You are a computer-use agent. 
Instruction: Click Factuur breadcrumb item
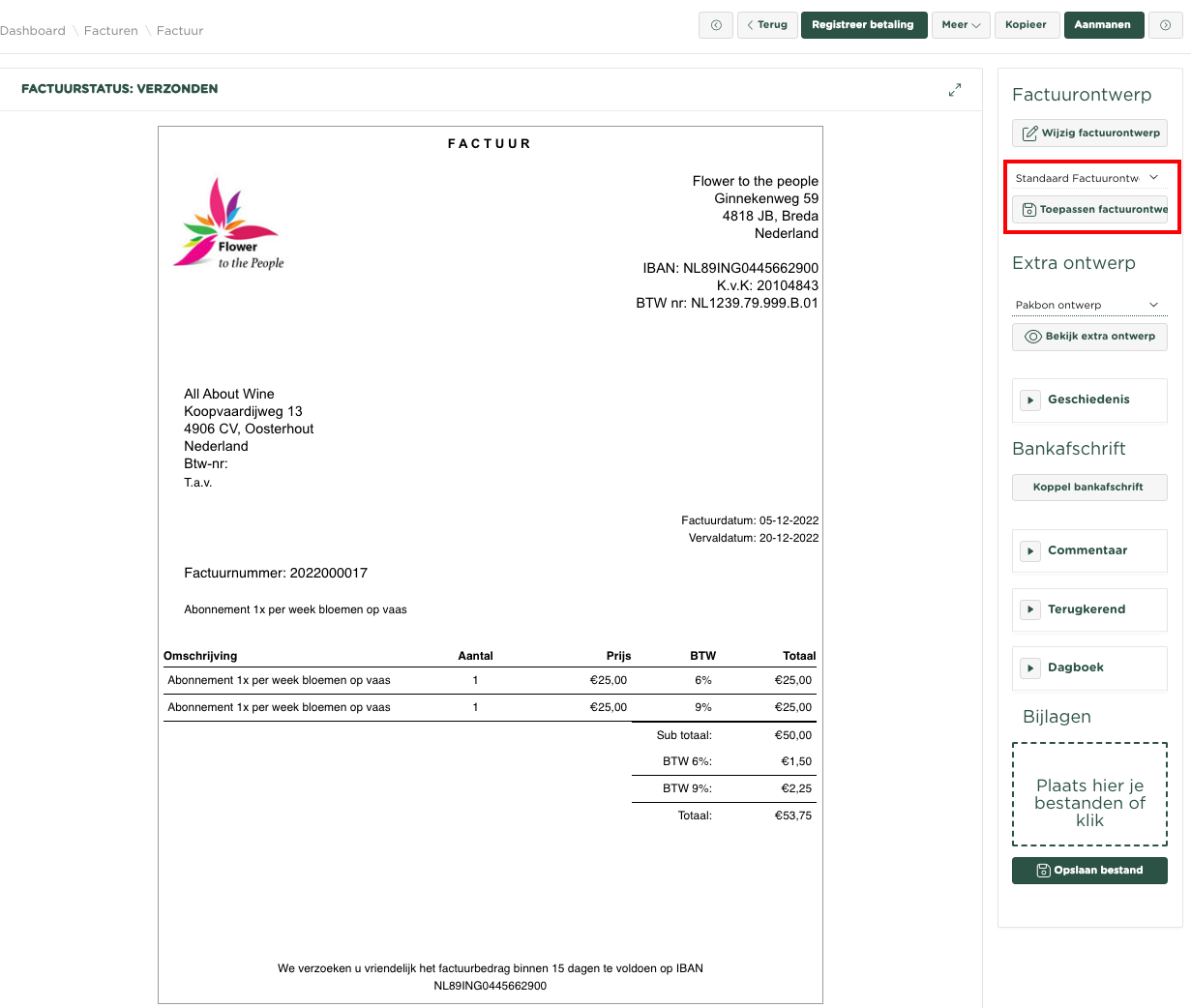(x=180, y=31)
